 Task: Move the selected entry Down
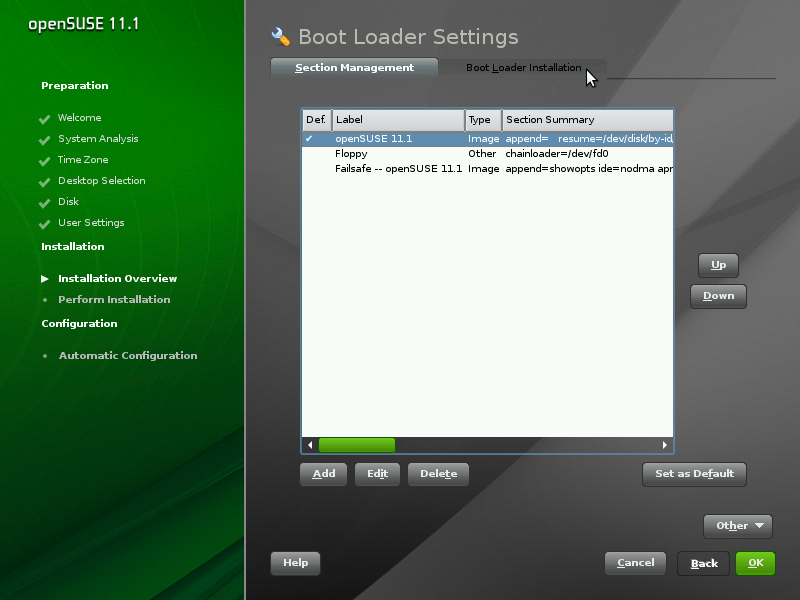click(x=718, y=296)
